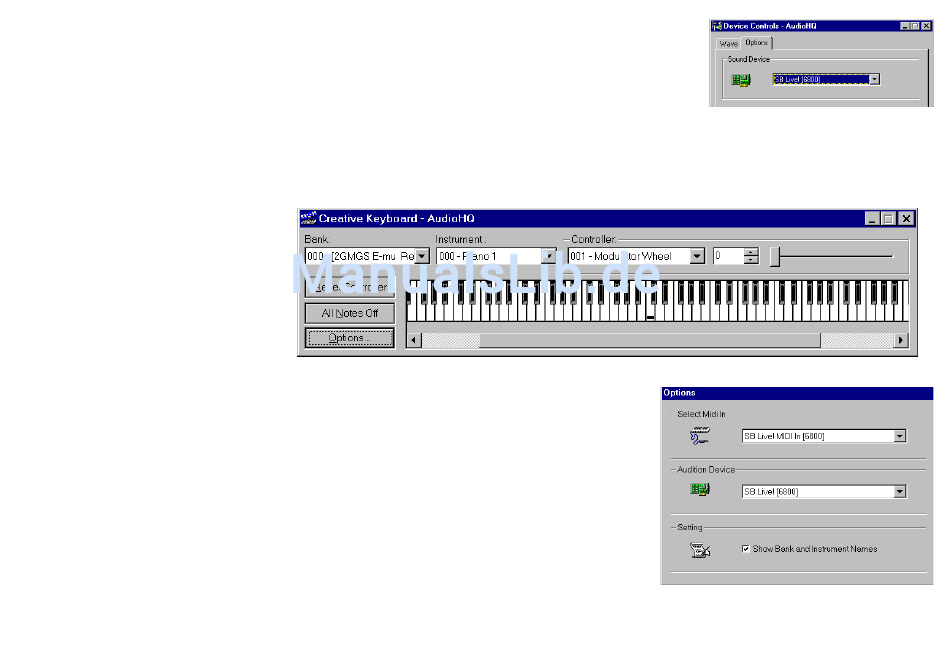Click the sound card icon under Audition Device
Viewport: 950px width, 653px height.
pos(700,489)
